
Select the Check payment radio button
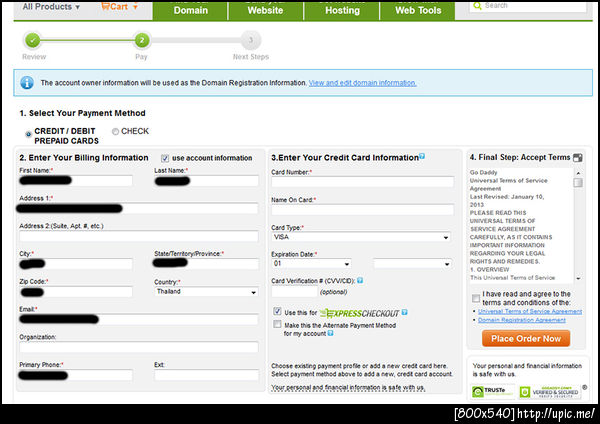115,132
